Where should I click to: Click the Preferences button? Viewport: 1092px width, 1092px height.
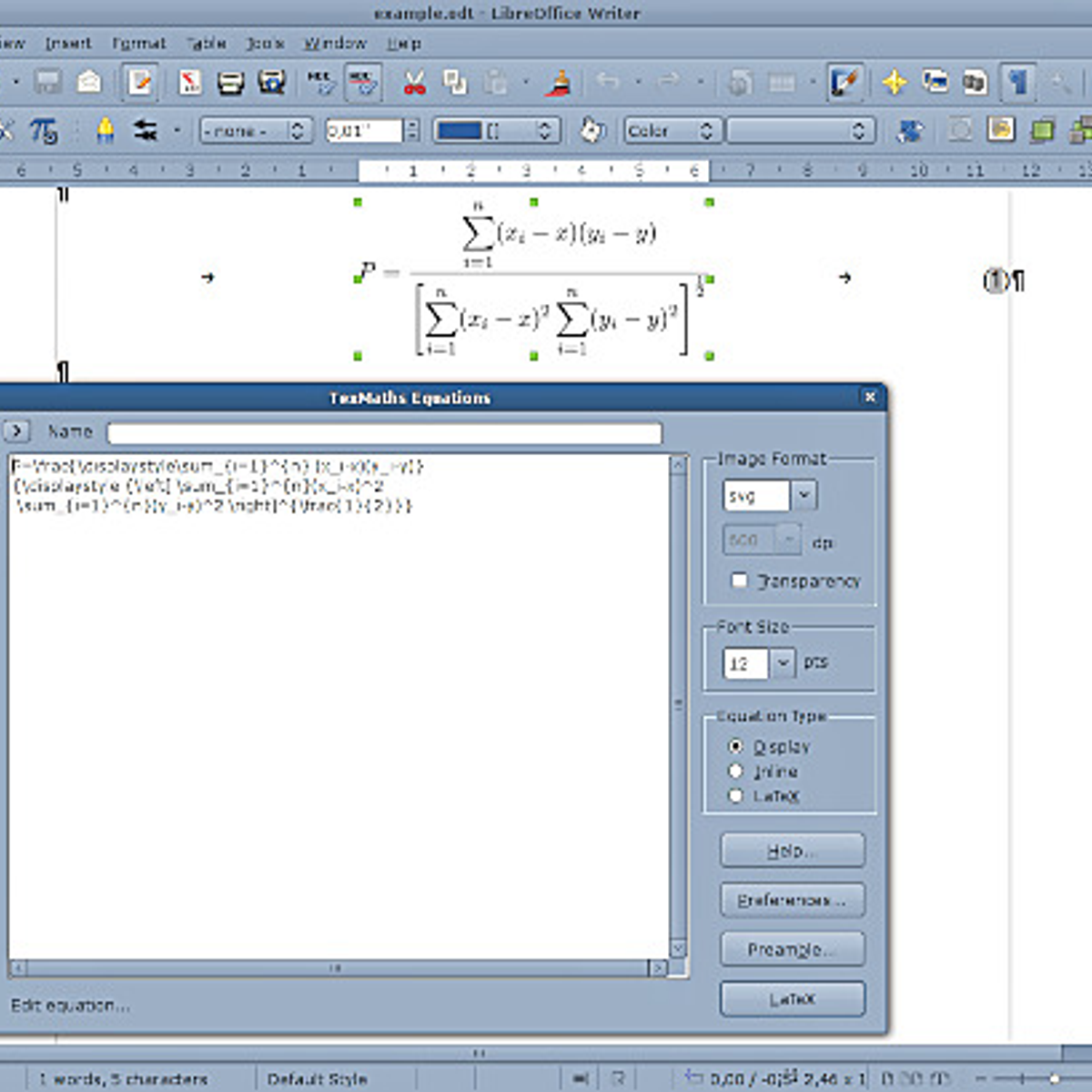[791, 899]
